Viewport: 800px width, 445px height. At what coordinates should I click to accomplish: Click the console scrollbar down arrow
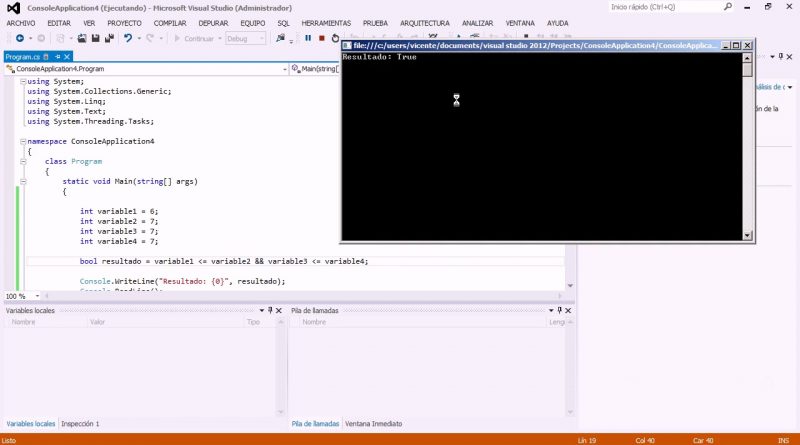click(x=747, y=235)
